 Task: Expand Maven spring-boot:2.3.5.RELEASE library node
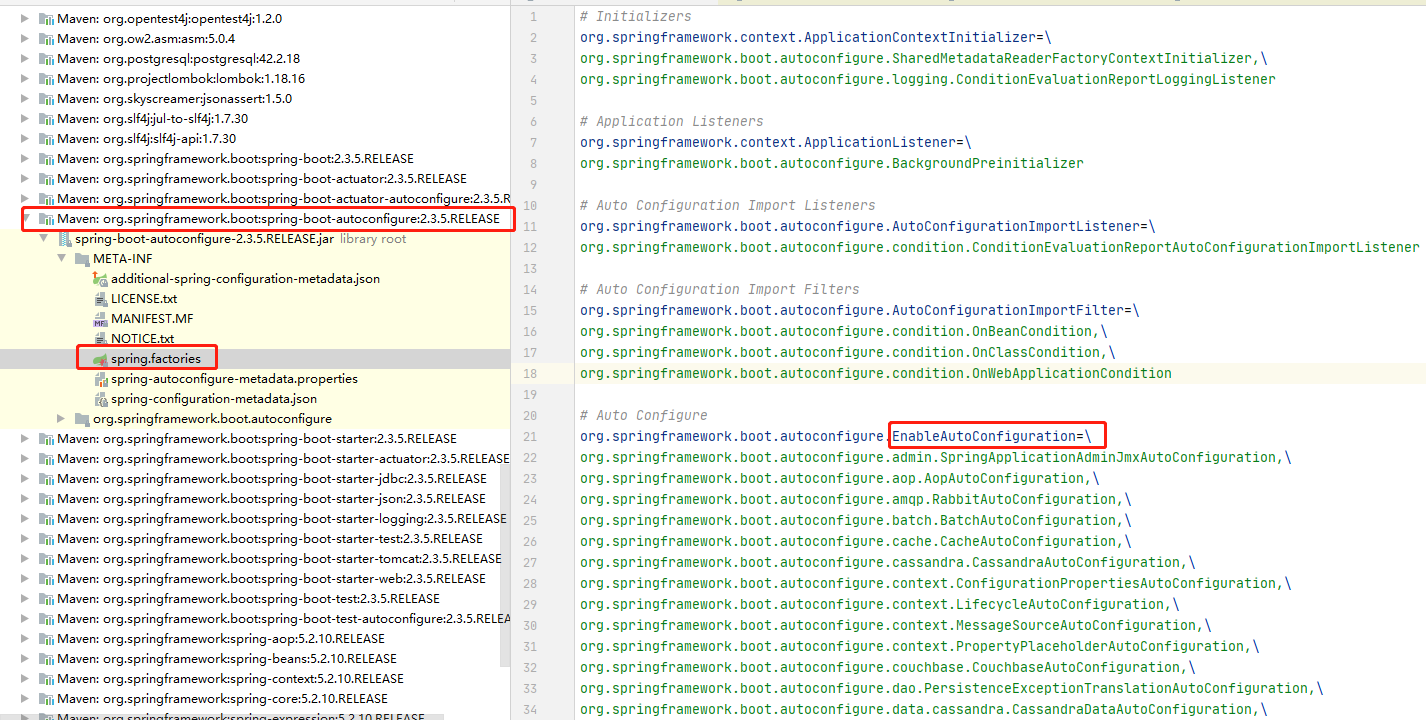point(26,159)
